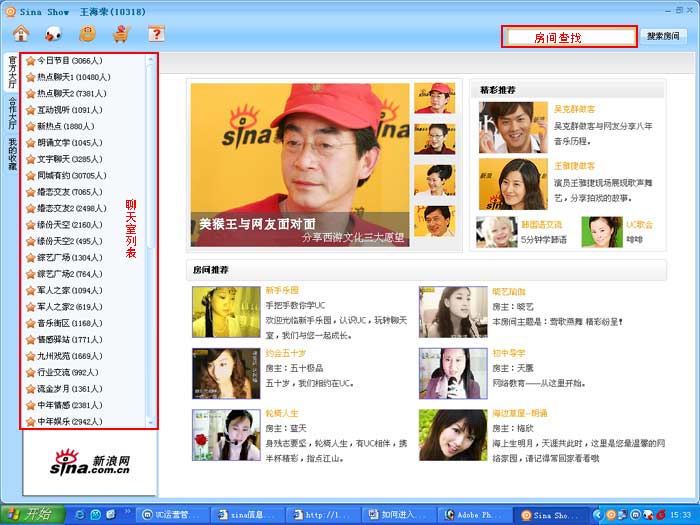Image resolution: width=700 pixels, height=525 pixels.
Task: Select 流金岁月 (1361人) in room list
Action: (x=70, y=389)
